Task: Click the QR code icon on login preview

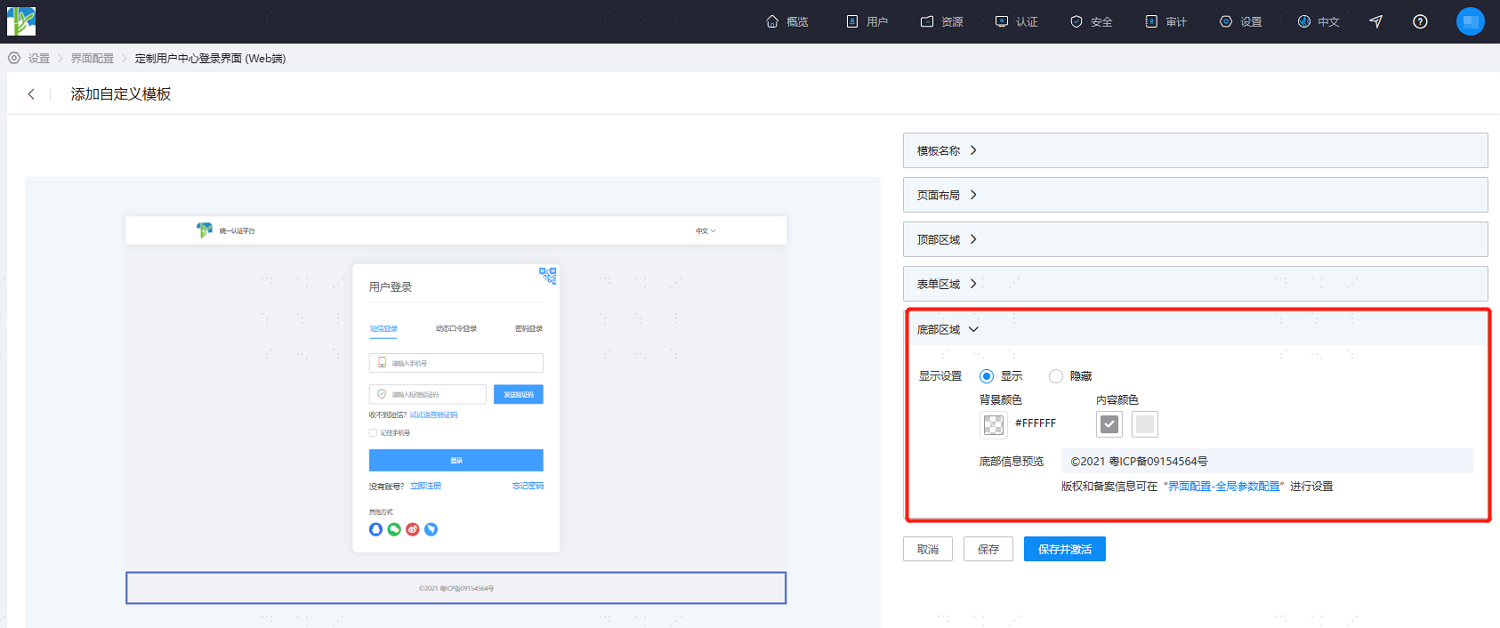Action: pyautogui.click(x=548, y=275)
